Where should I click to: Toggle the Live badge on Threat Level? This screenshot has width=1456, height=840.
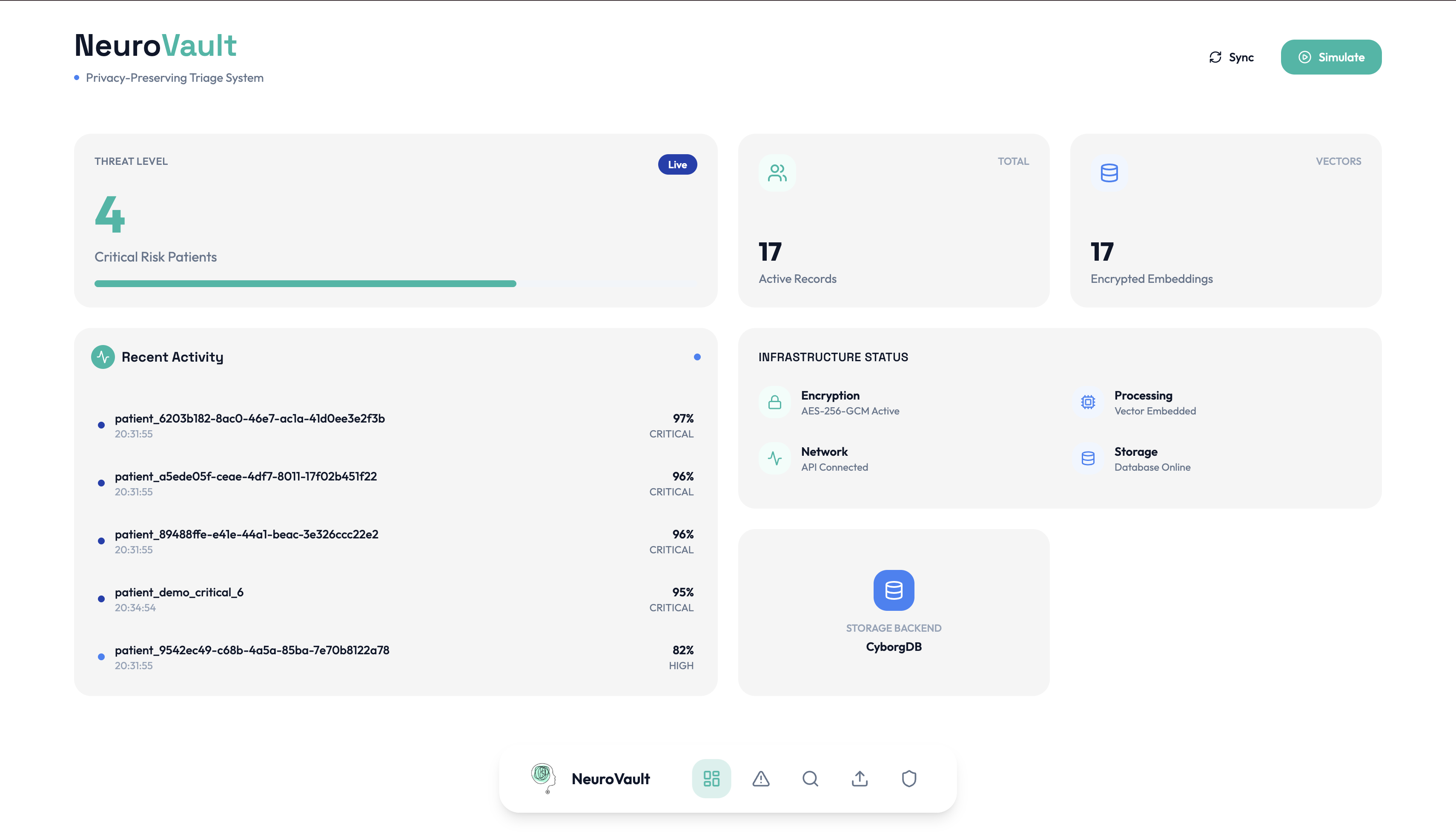click(677, 164)
